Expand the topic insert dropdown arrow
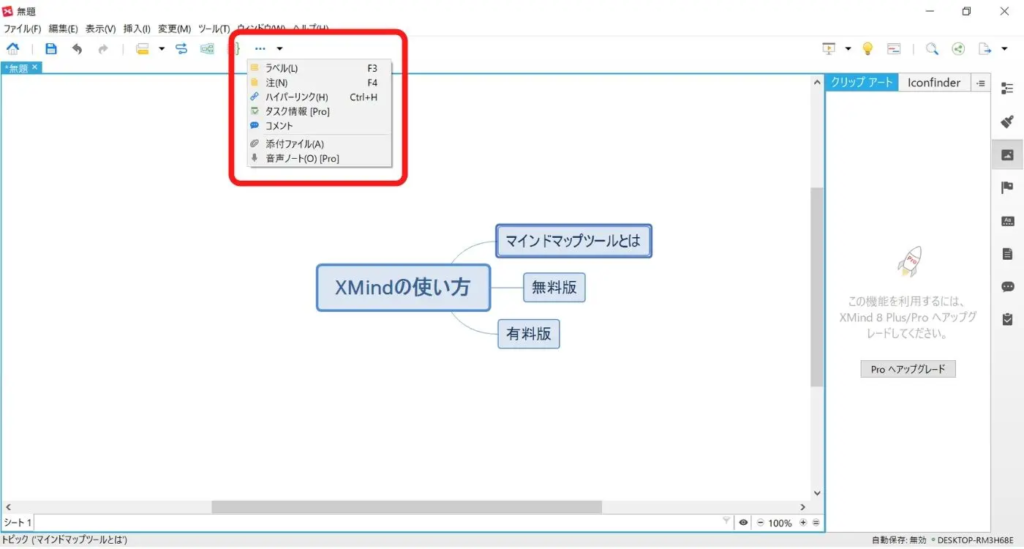Screen dimensions: 1024x549 tap(161, 49)
